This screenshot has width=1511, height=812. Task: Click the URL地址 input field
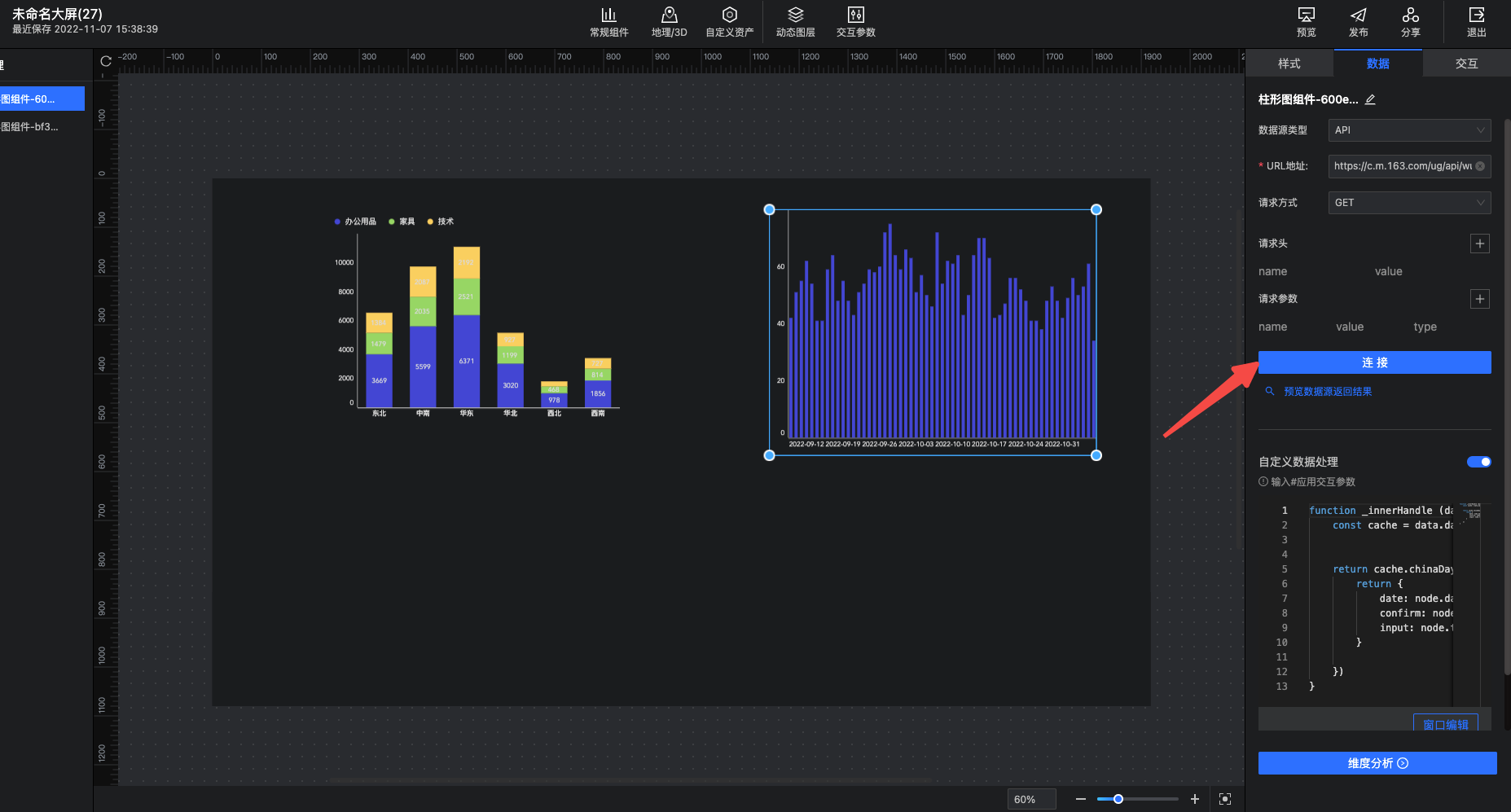(x=1401, y=166)
